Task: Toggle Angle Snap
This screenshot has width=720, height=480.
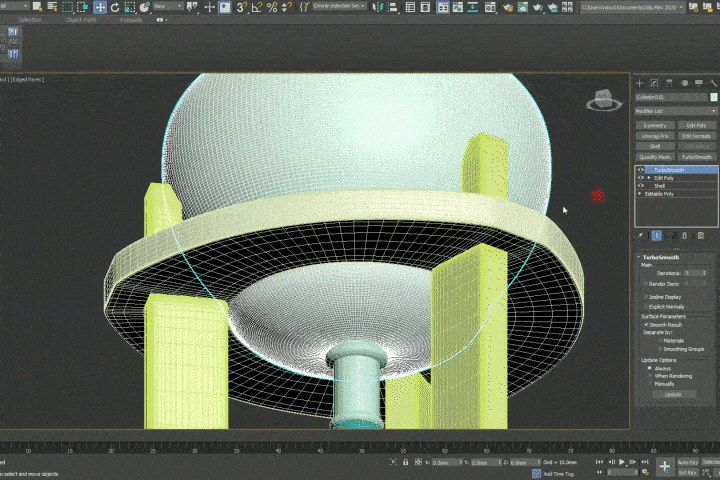Action: [x=257, y=7]
